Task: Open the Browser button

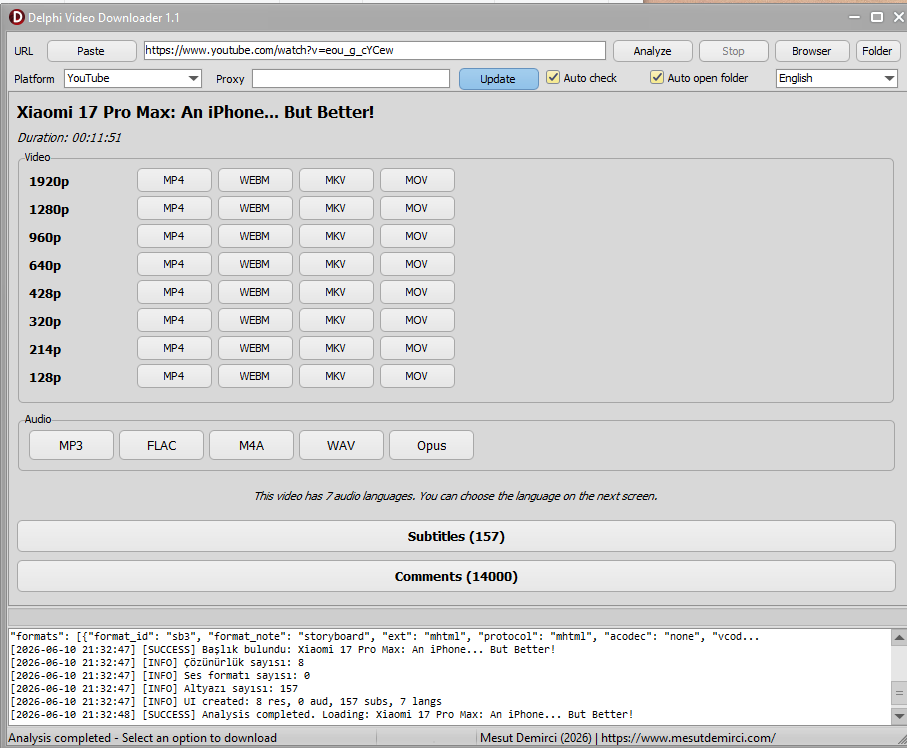Action: coord(812,51)
